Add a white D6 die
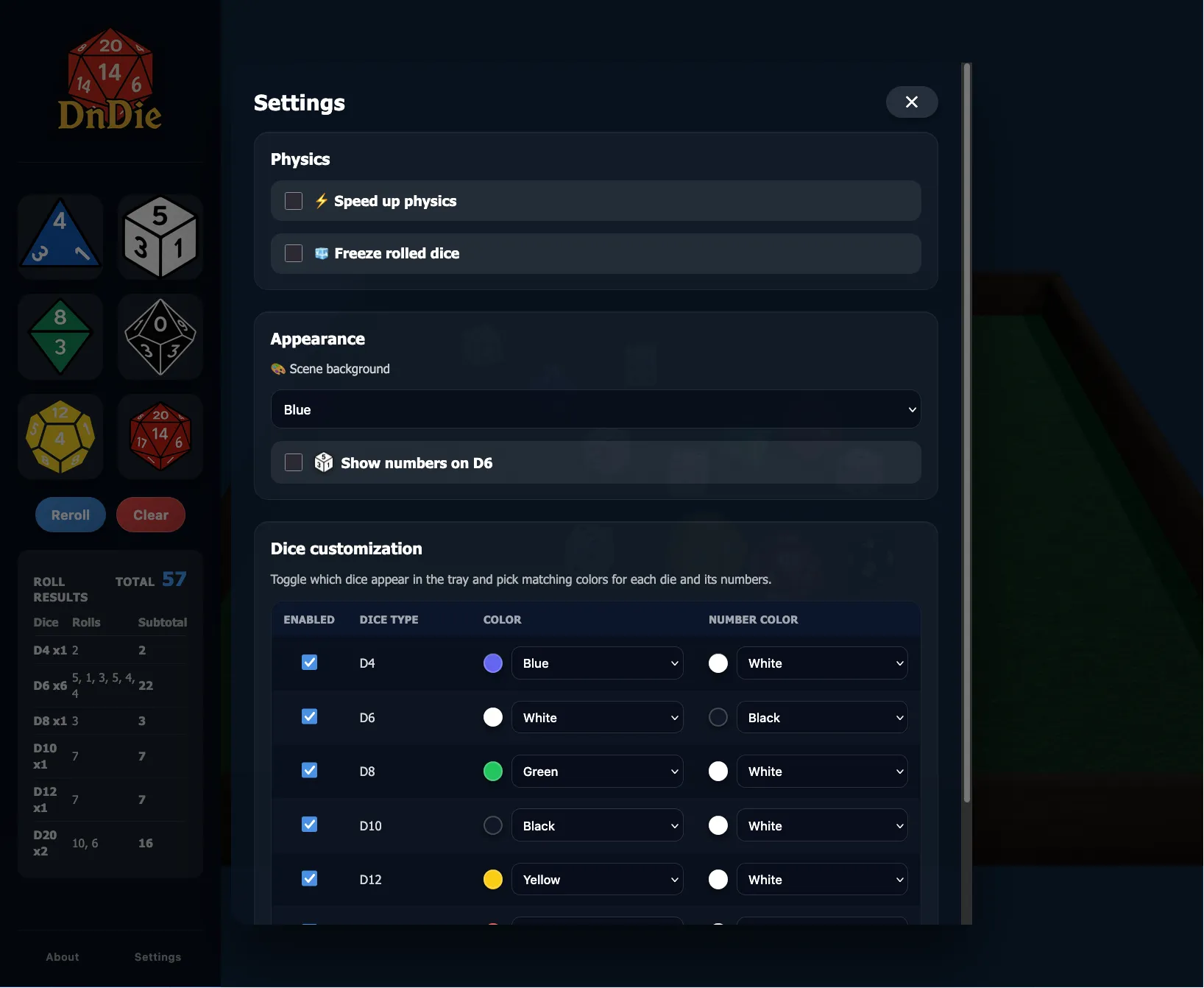The width and height of the screenshot is (1204, 988). [160, 236]
